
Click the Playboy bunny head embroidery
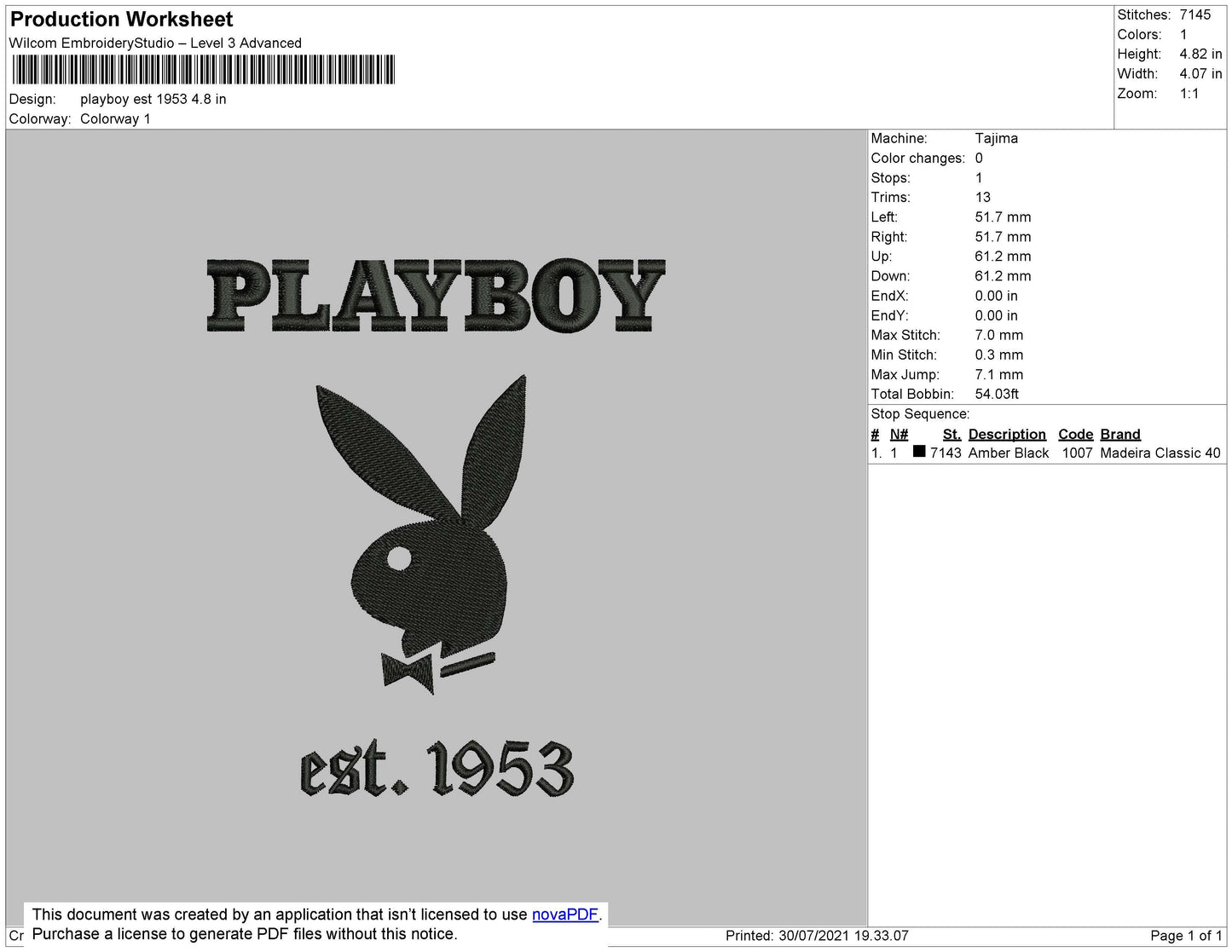click(428, 534)
